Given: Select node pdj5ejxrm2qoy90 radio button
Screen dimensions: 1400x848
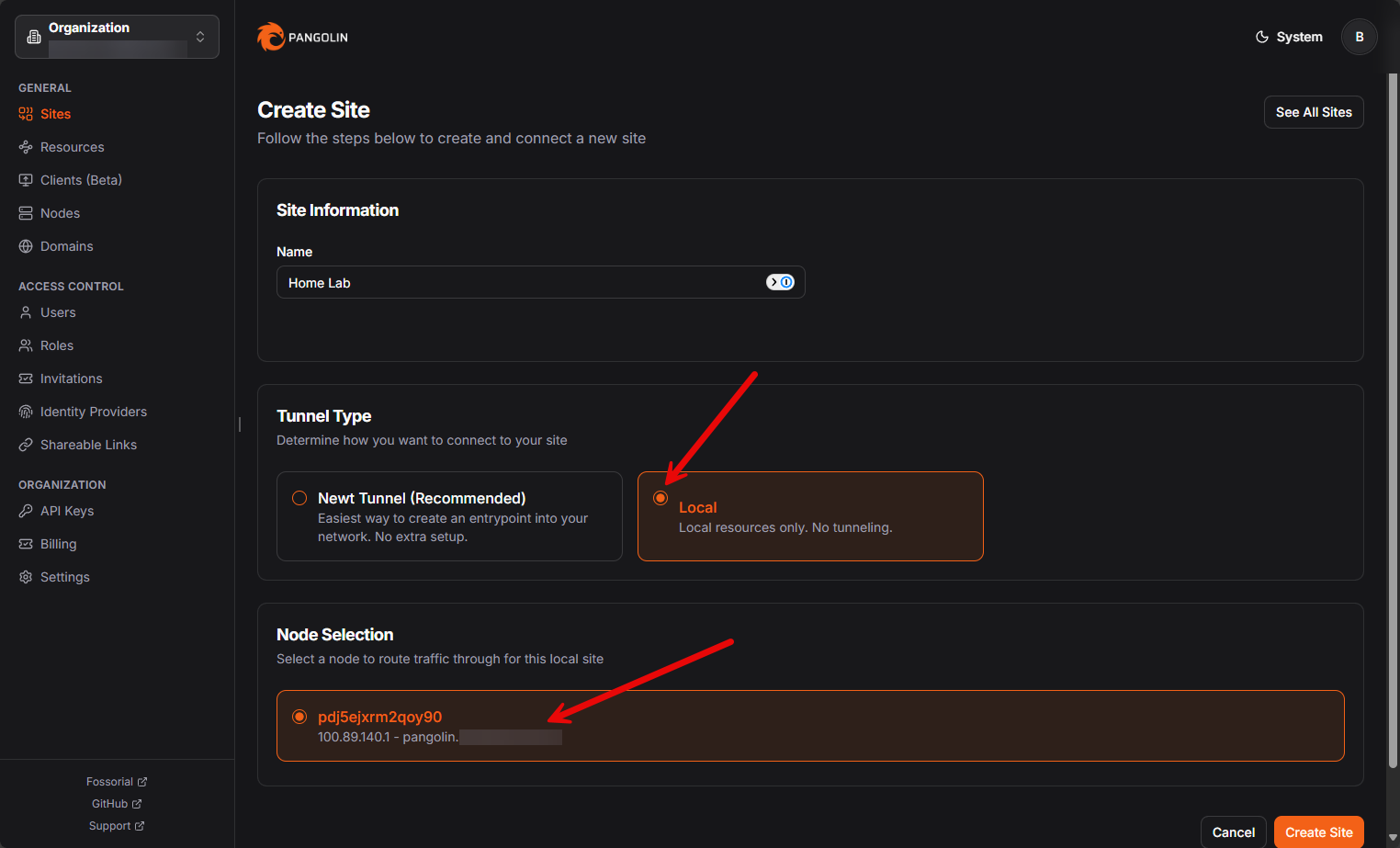Looking at the screenshot, I should coord(299,717).
